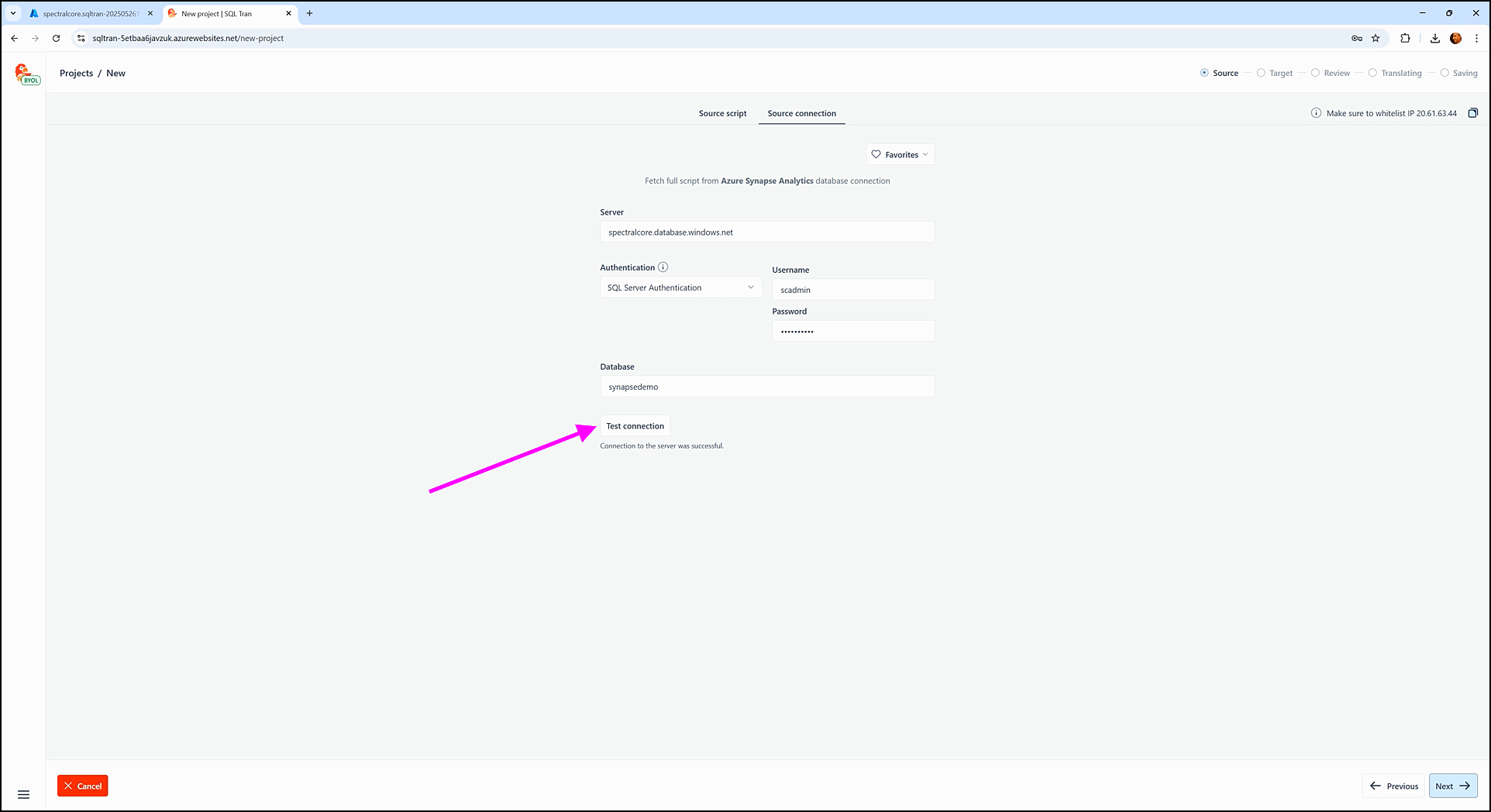Open the password manager key icon
Screen dimensions: 1491x812
(1357, 38)
